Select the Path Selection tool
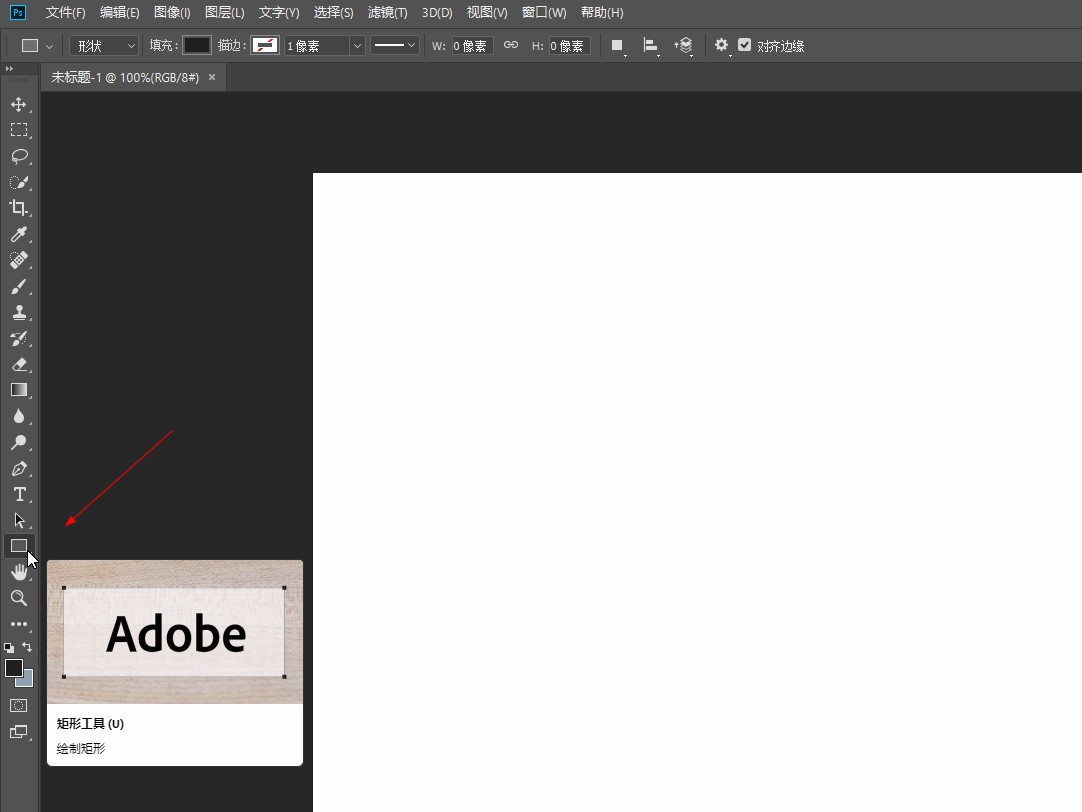 pos(19,520)
